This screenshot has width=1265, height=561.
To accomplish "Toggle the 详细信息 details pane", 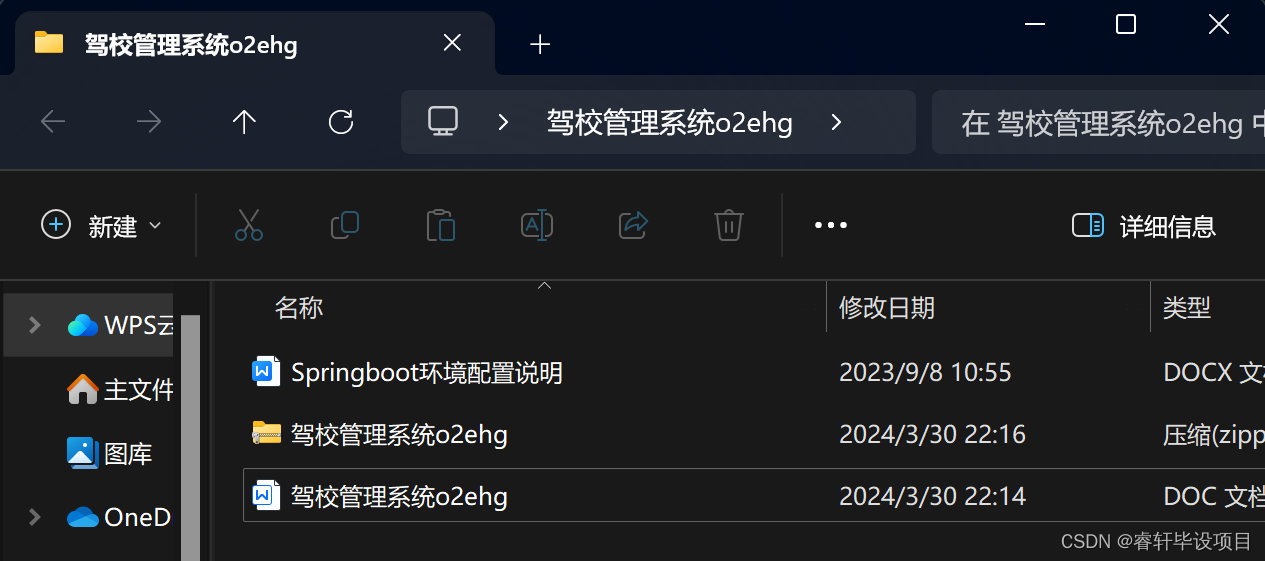I will [1143, 226].
